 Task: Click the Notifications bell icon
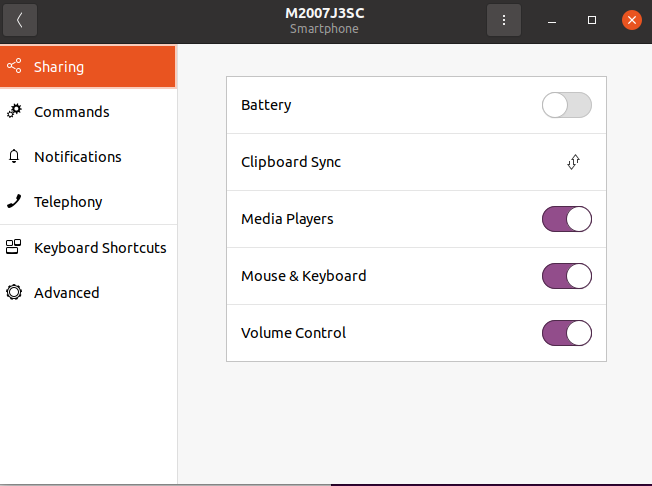pyautogui.click(x=14, y=157)
